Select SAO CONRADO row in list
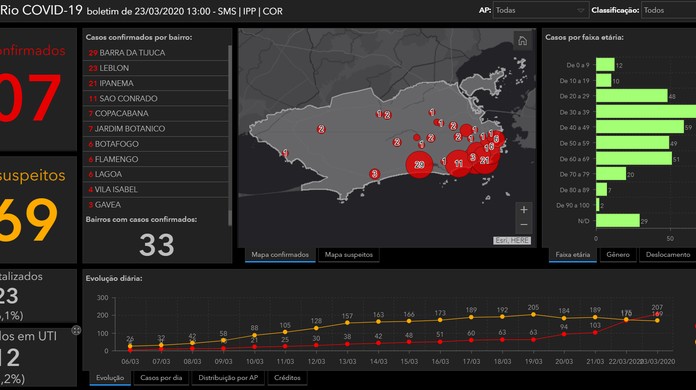 (x=155, y=98)
